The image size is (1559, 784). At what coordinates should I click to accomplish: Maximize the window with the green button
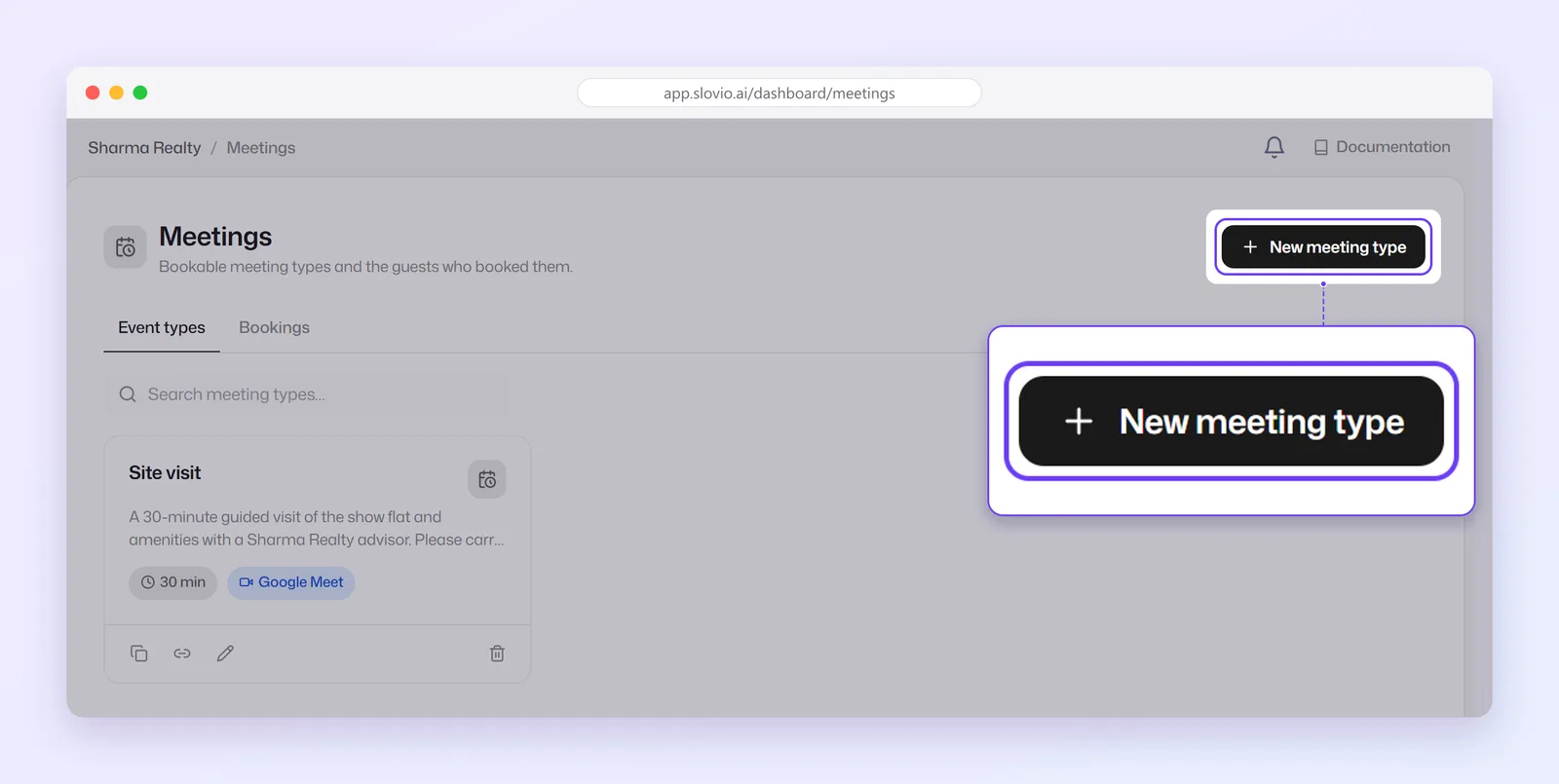(x=140, y=93)
